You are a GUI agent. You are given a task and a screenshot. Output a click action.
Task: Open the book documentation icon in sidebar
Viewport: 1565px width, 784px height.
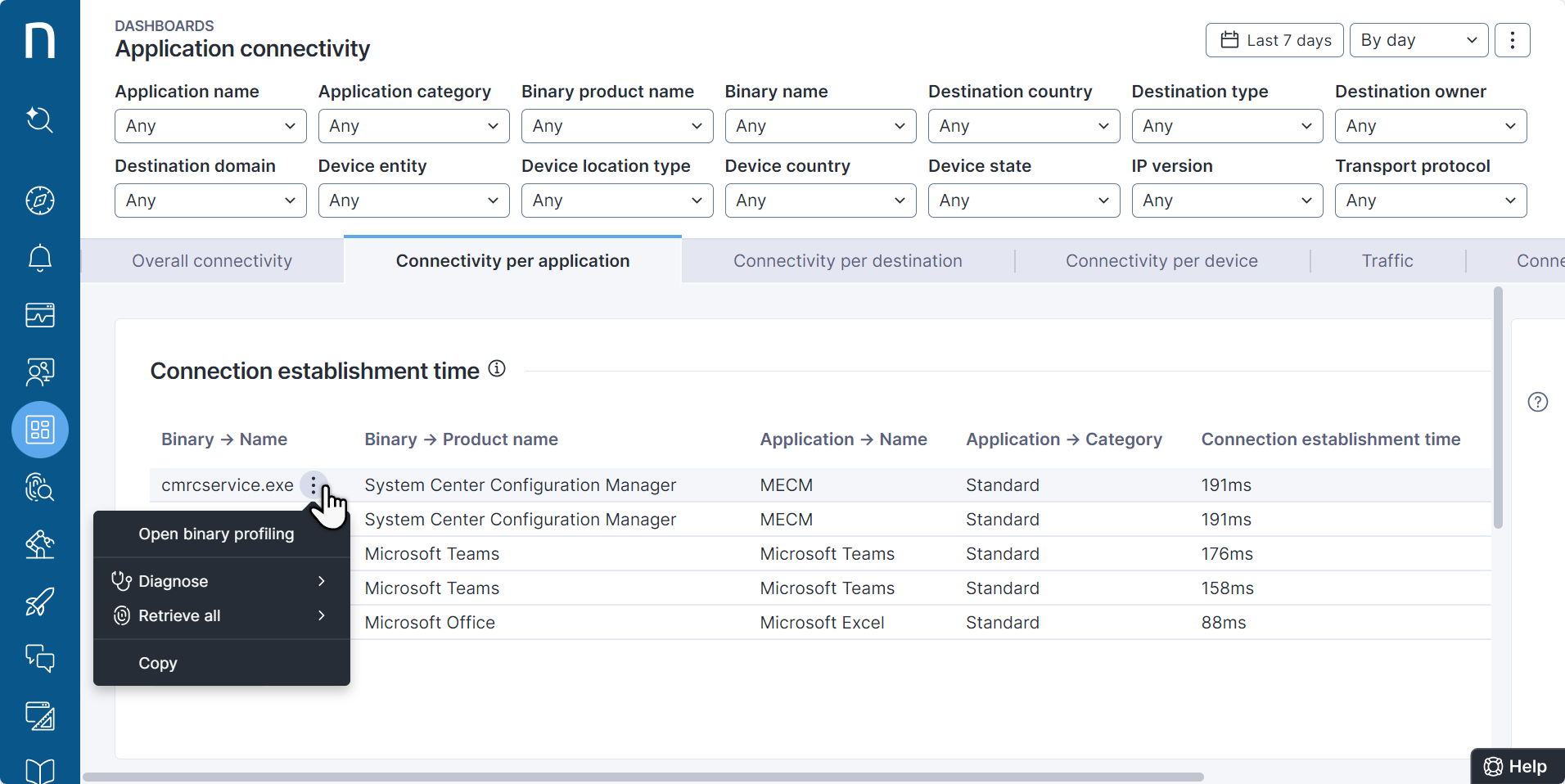click(40, 771)
